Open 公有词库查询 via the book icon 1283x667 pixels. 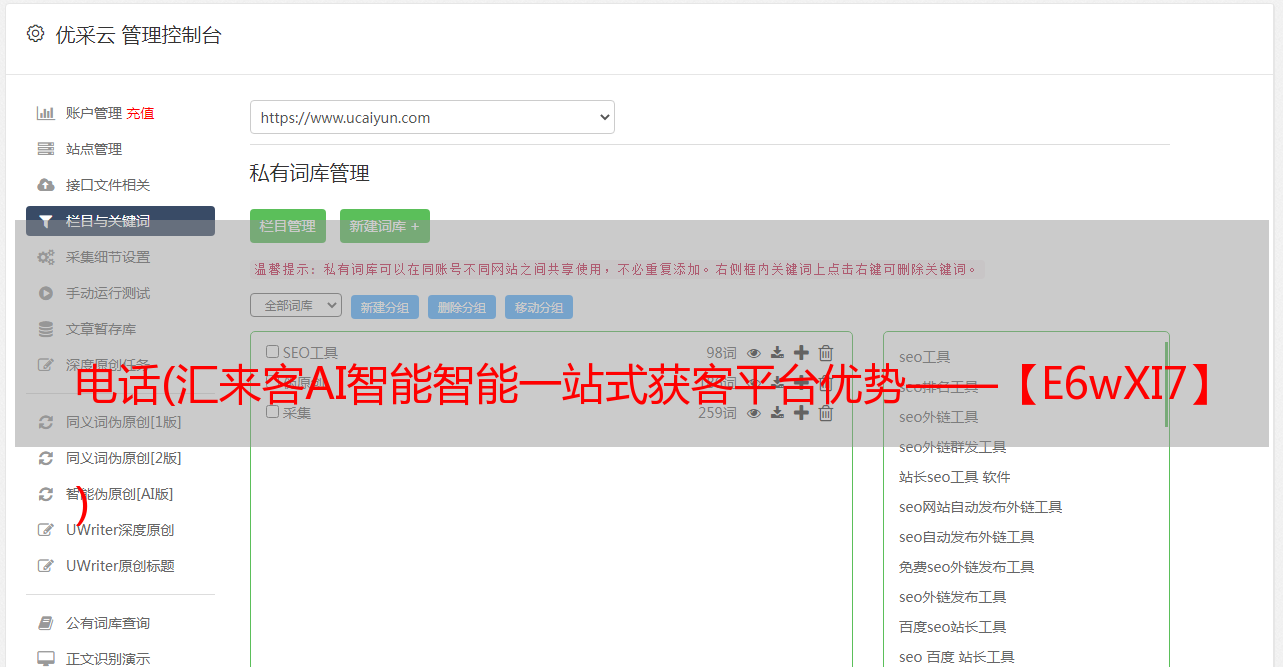[x=46, y=623]
